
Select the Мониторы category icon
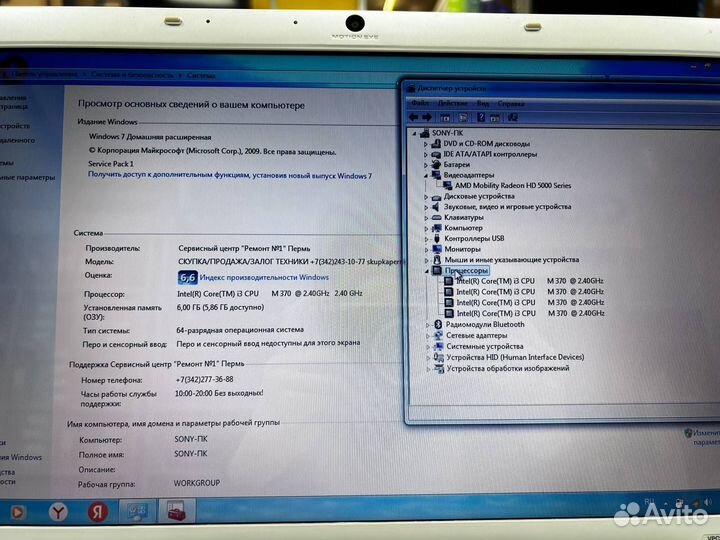pyautogui.click(x=437, y=249)
